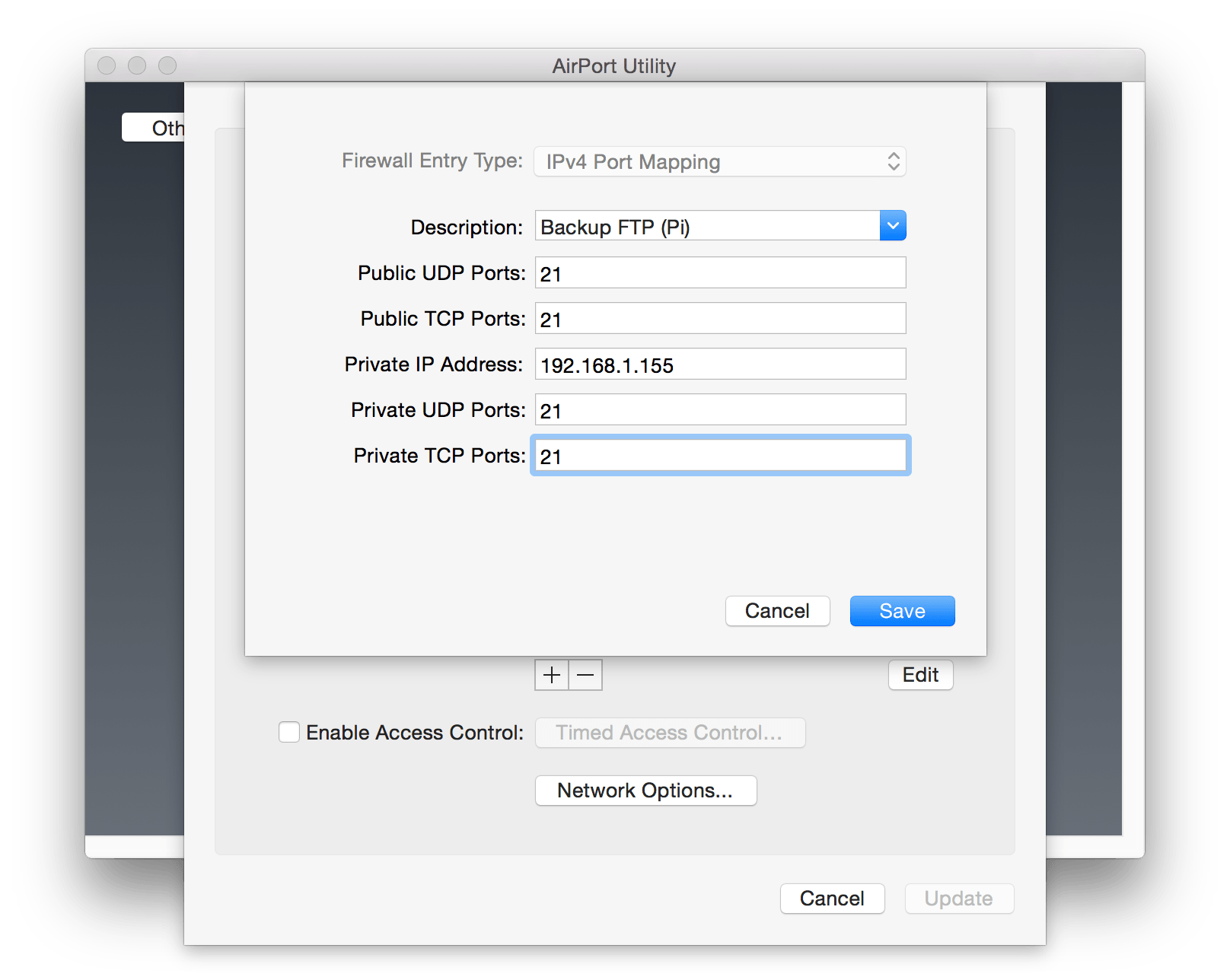This screenshot has height=980, width=1230.
Task: Cancel the port mapping sheet
Action: 777,611
